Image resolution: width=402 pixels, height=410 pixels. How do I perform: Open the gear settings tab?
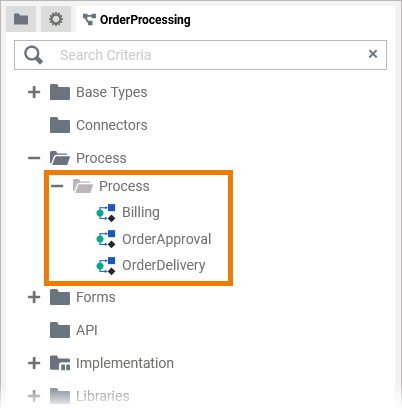(x=56, y=19)
